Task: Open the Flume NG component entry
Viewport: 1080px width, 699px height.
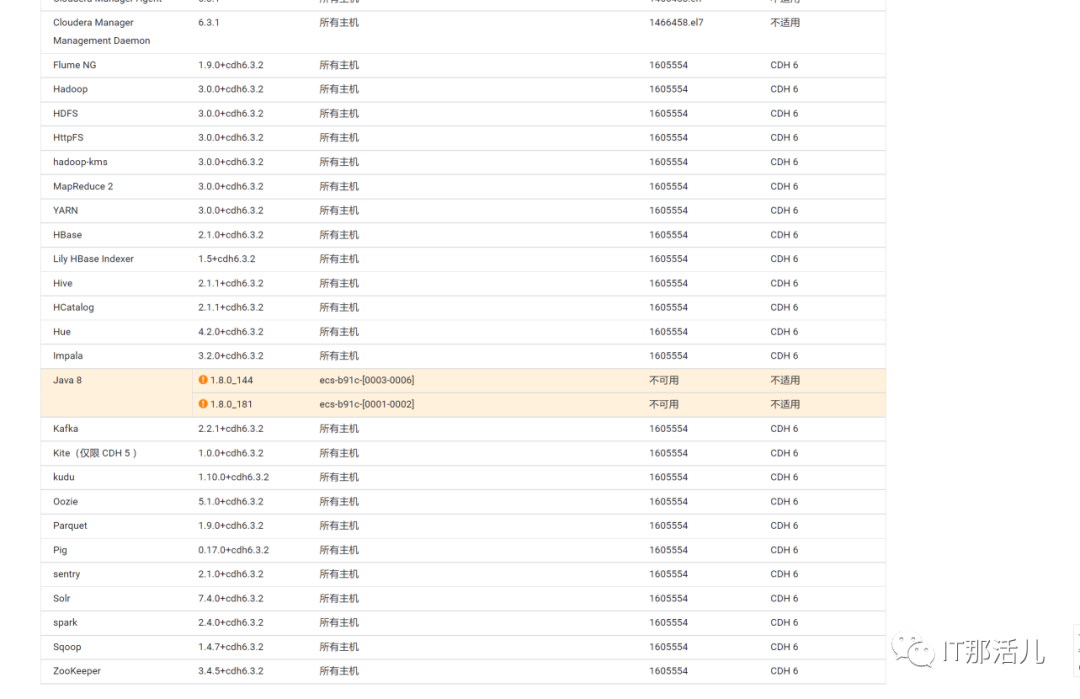Action: (75, 65)
